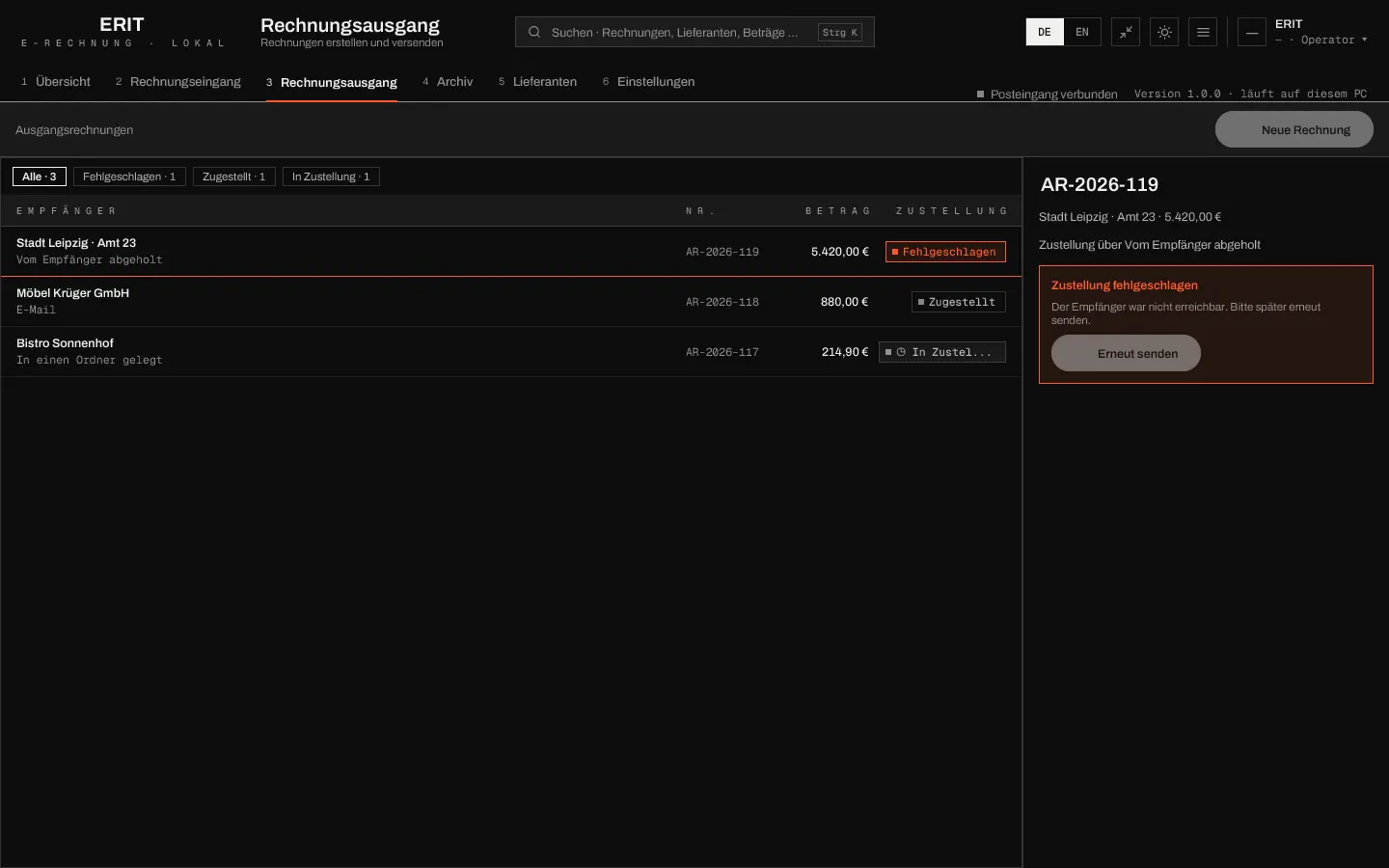Click the ERIT E-Rechnung Lokal logo
The width and height of the screenshot is (1389, 868).
[123, 32]
